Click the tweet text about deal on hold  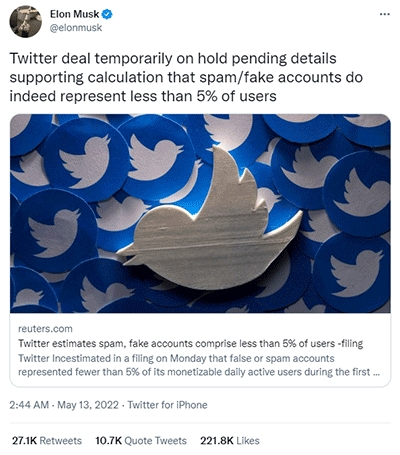coord(186,77)
